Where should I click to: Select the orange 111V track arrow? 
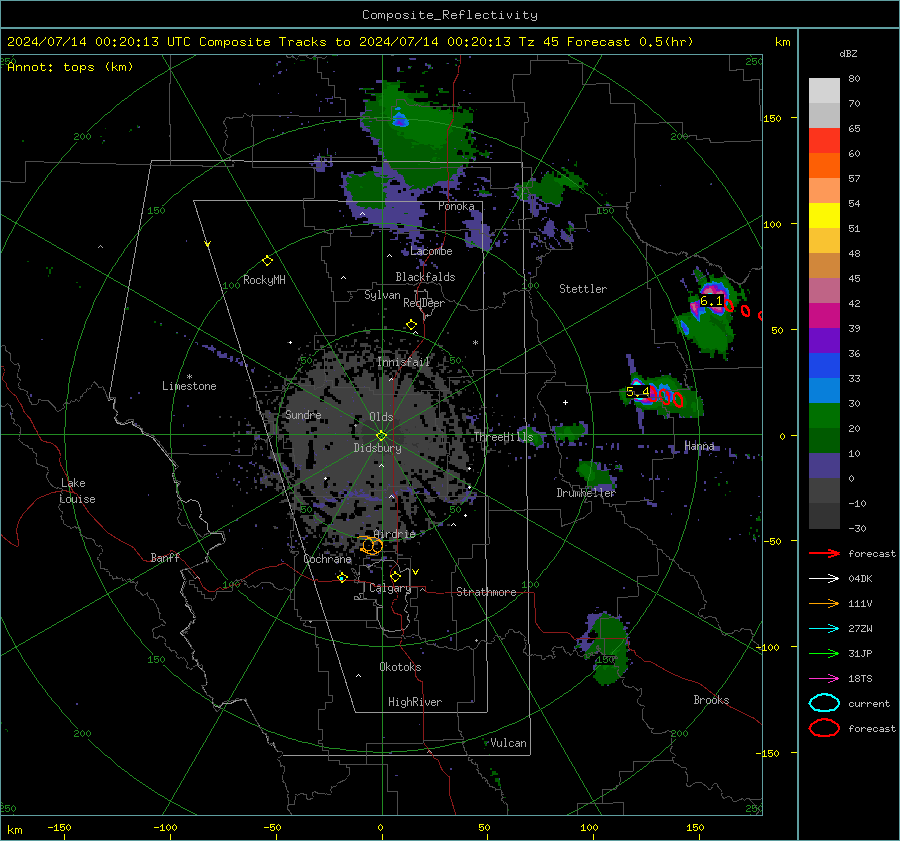(x=824, y=603)
